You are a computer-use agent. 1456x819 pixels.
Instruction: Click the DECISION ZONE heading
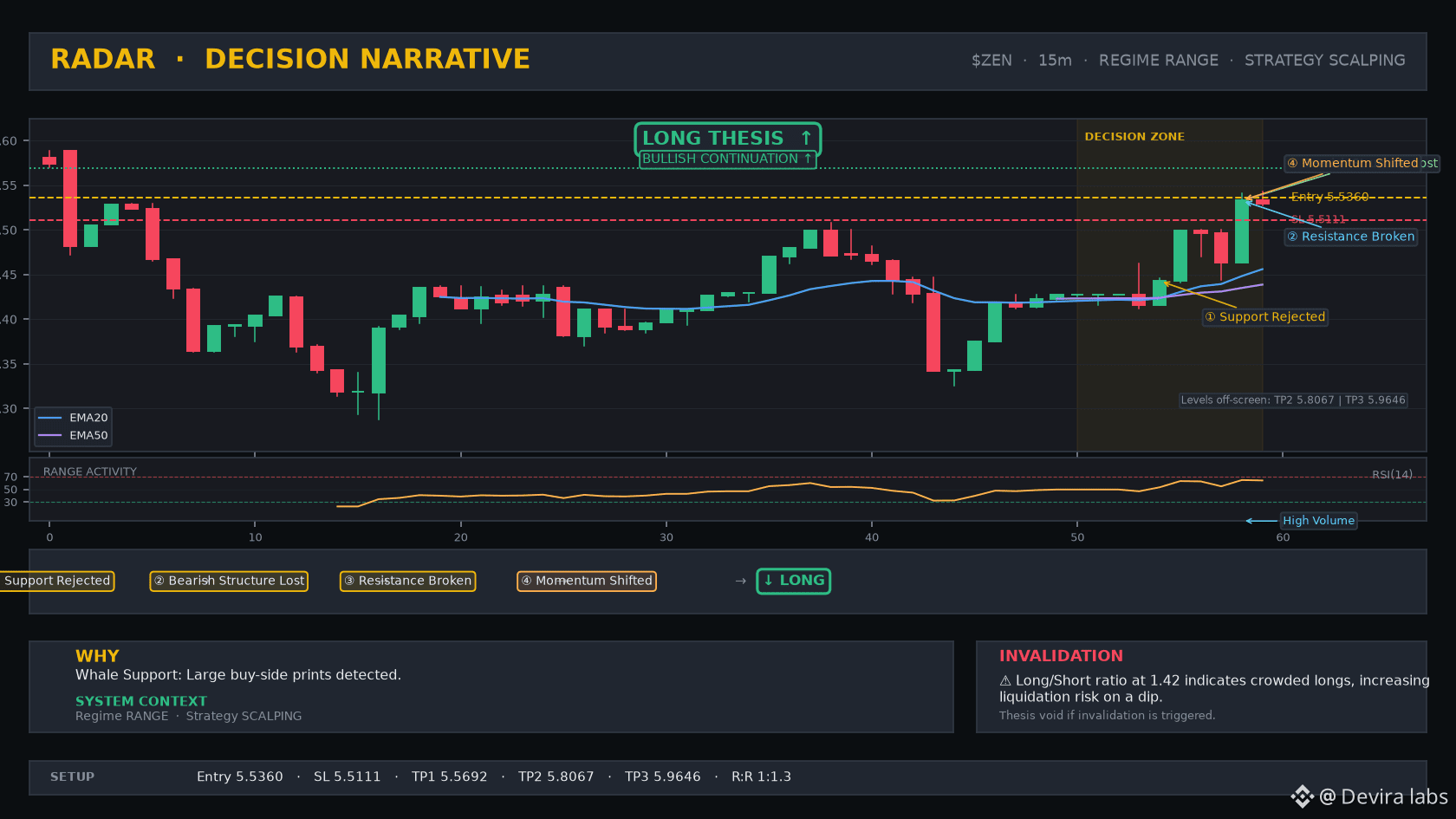[1134, 137]
